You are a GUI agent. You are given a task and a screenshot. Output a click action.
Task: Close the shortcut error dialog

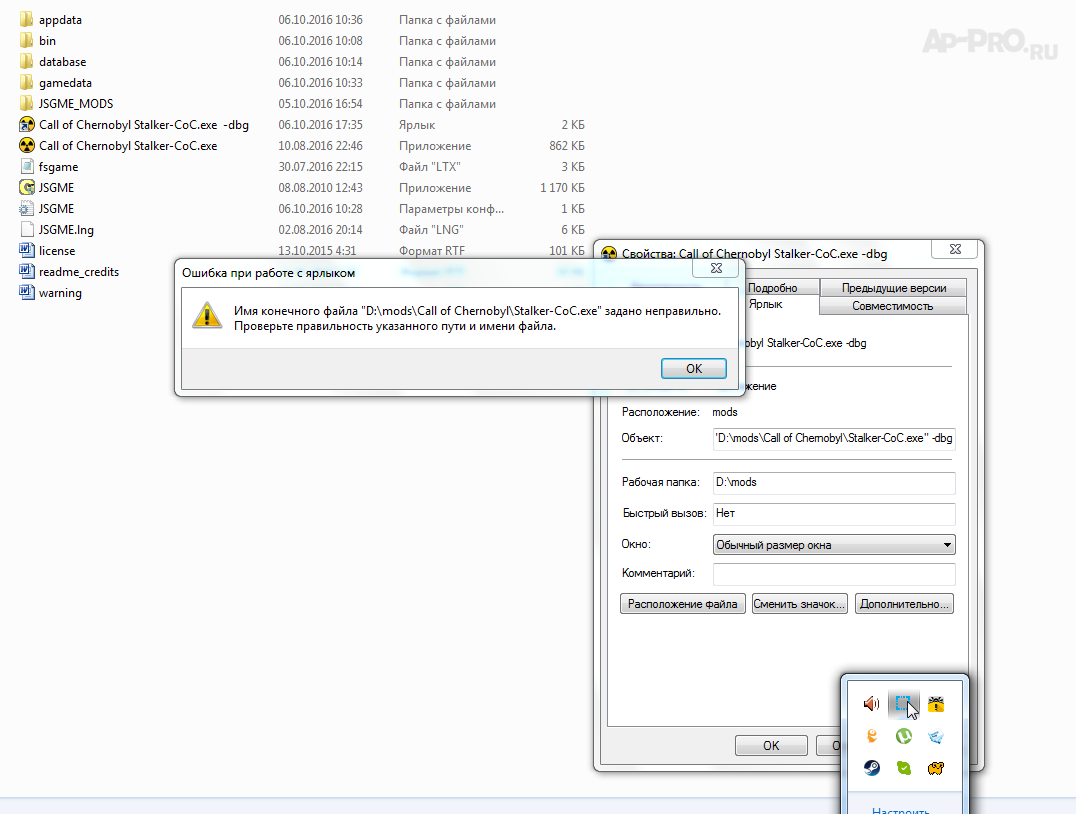tap(716, 268)
